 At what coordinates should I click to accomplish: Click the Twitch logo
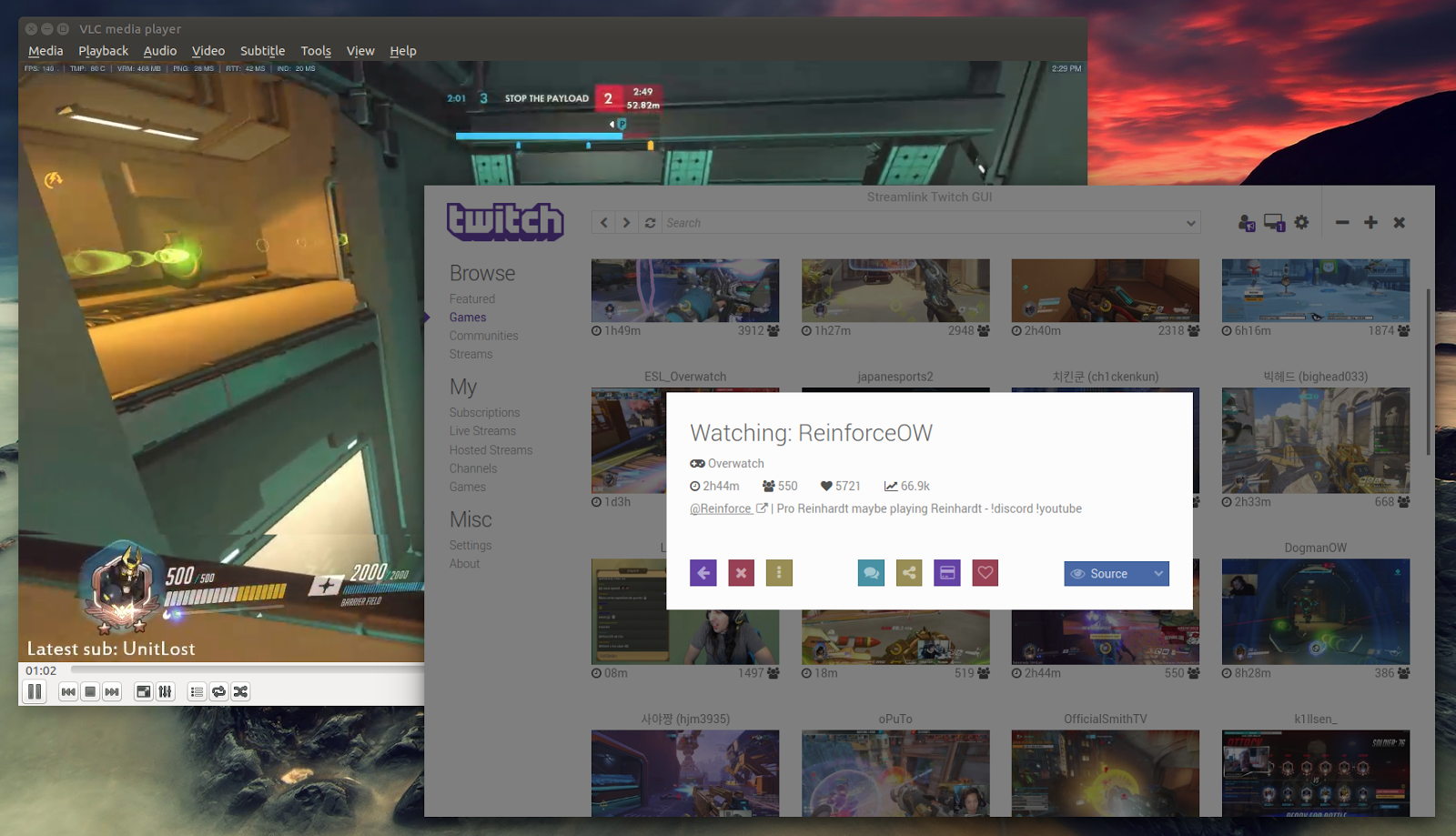(x=505, y=220)
